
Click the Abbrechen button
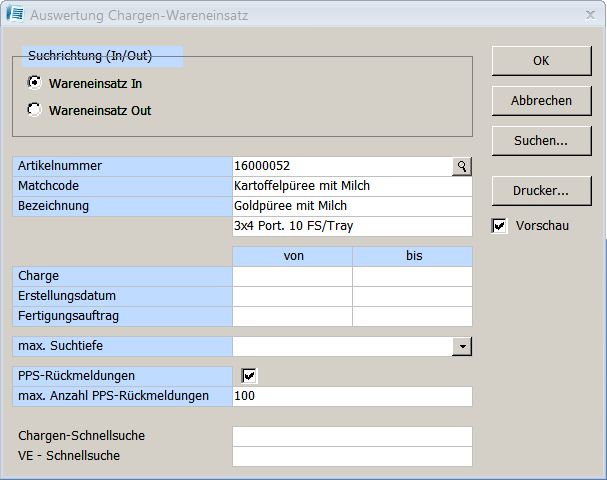click(x=541, y=101)
